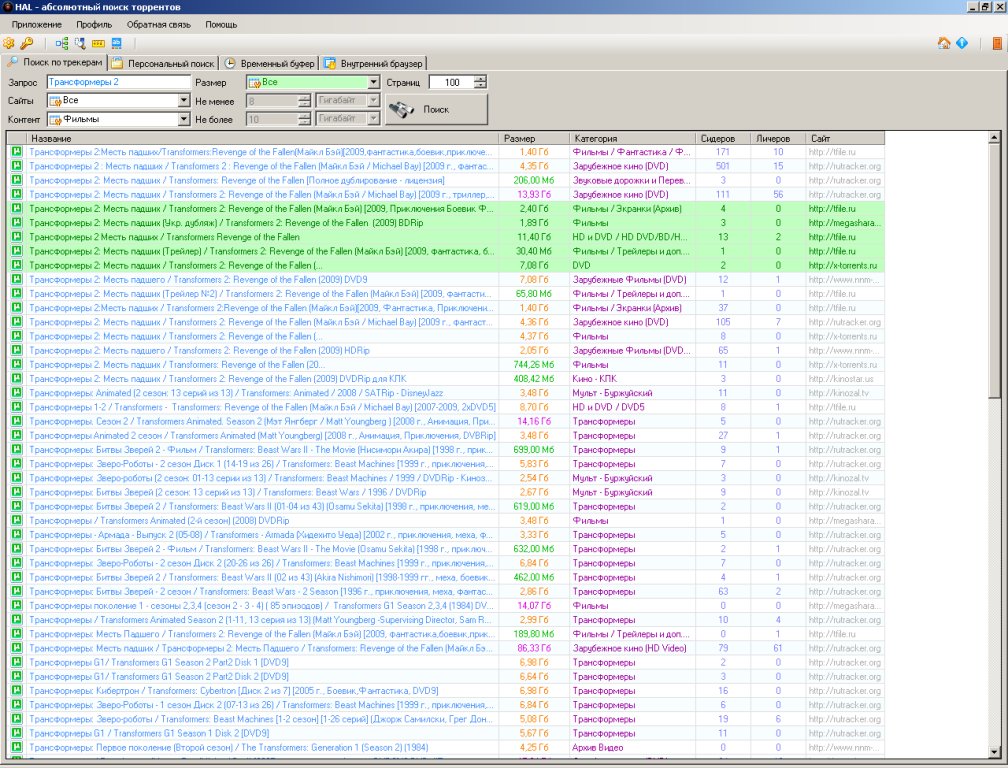The height and width of the screenshot is (768, 1008).
Task: Click green icon of the 1,40 Гб tfile.ru first row
Action: point(17,152)
